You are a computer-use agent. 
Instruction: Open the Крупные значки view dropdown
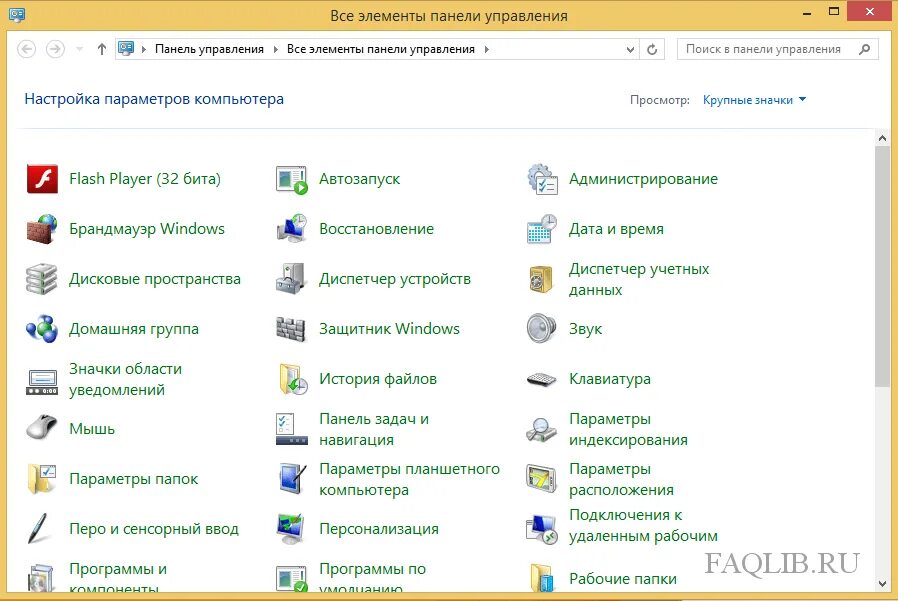click(754, 100)
